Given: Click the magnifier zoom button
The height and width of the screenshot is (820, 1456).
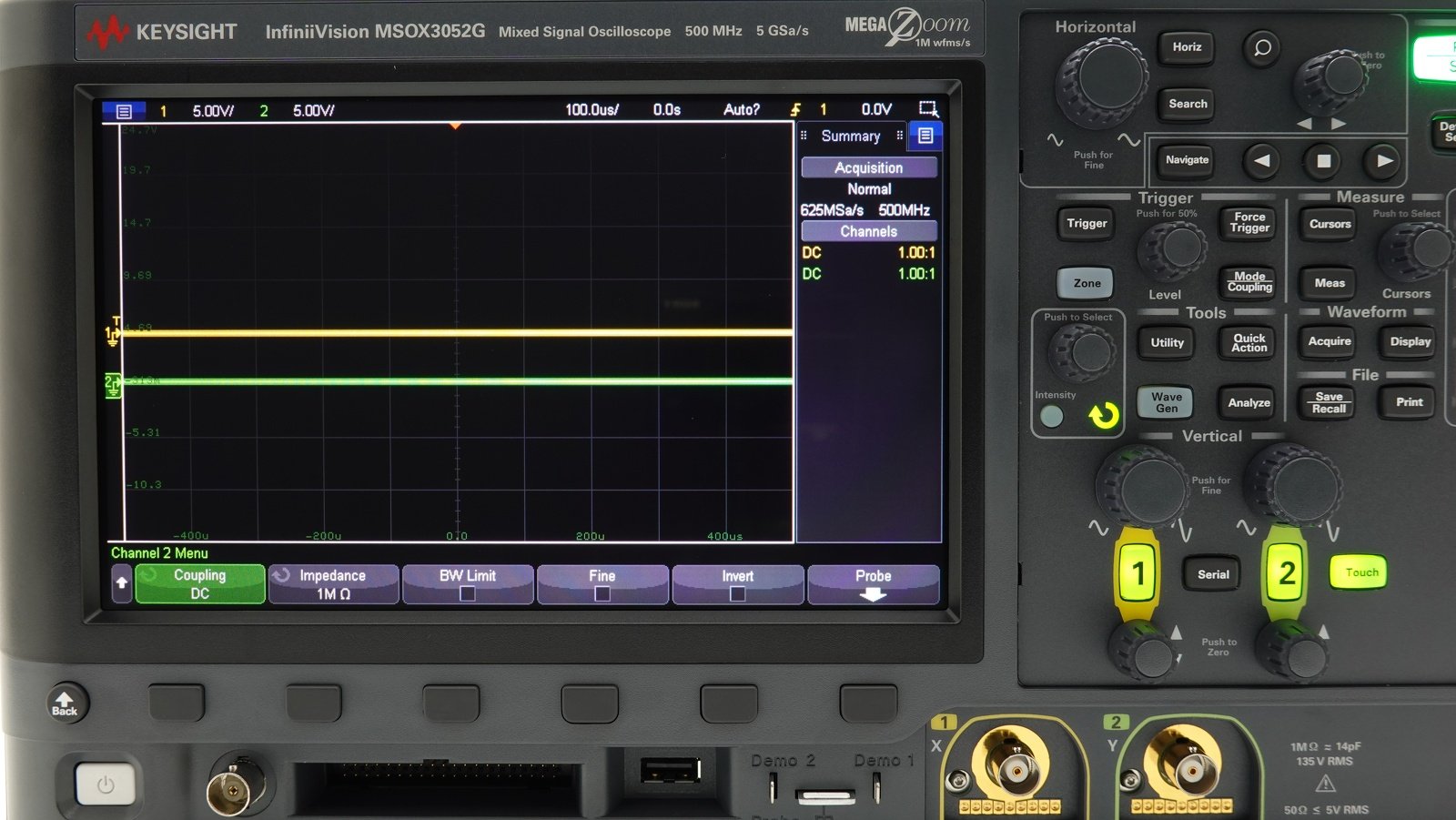Looking at the screenshot, I should [1262, 47].
